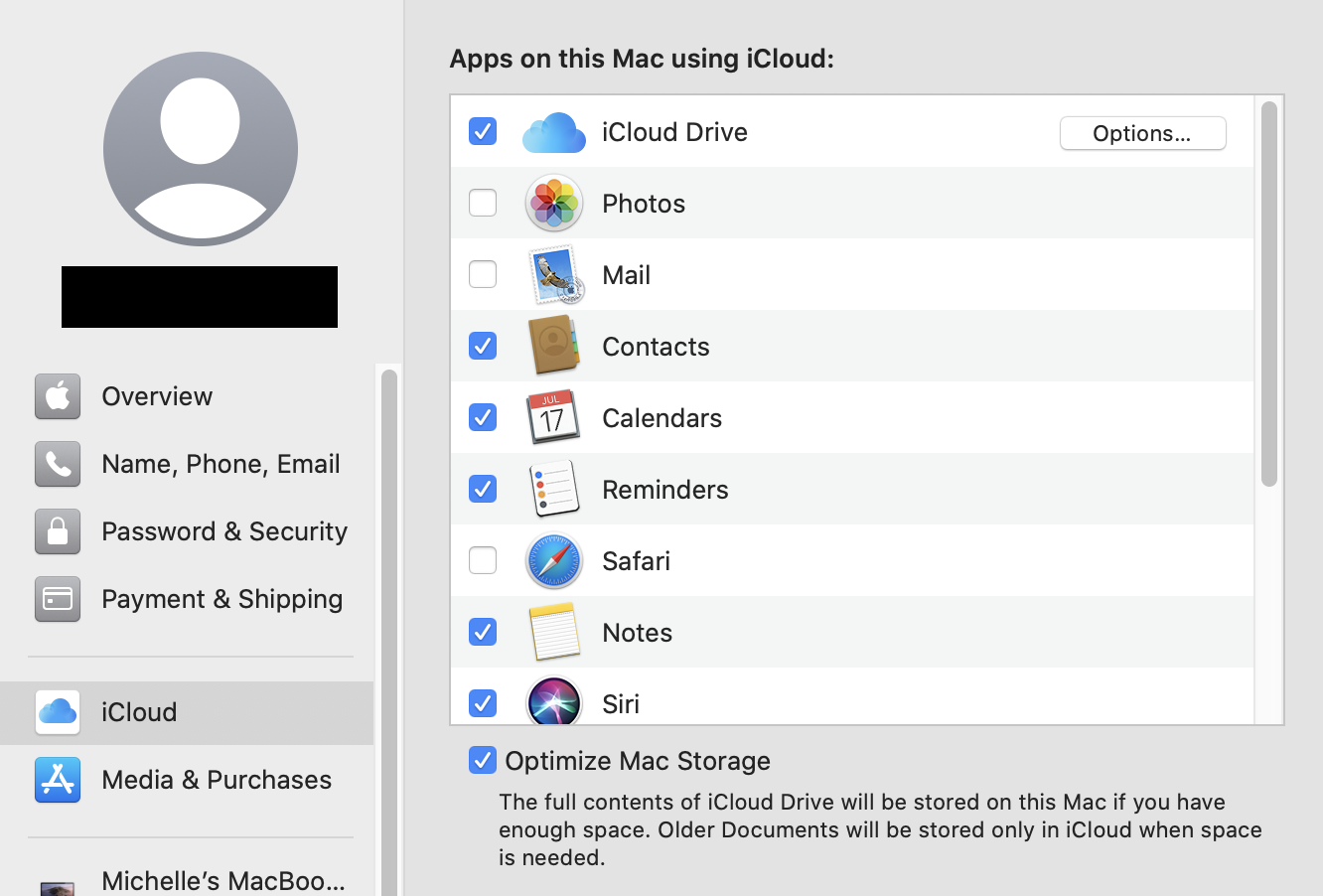Click the Mail stamp icon
Screen dimensions: 1323x896
click(x=554, y=274)
